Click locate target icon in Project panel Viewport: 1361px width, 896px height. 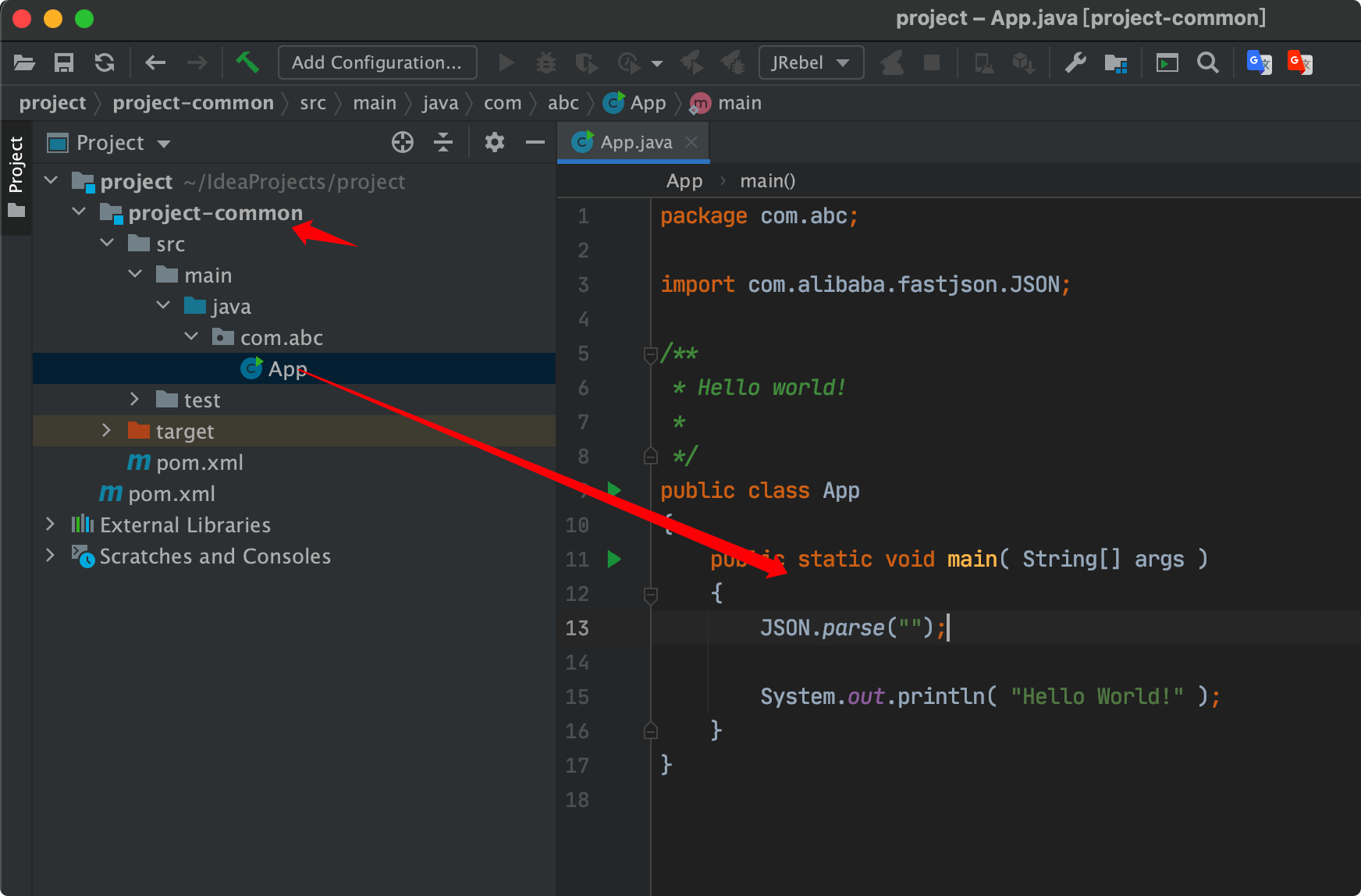[x=403, y=142]
